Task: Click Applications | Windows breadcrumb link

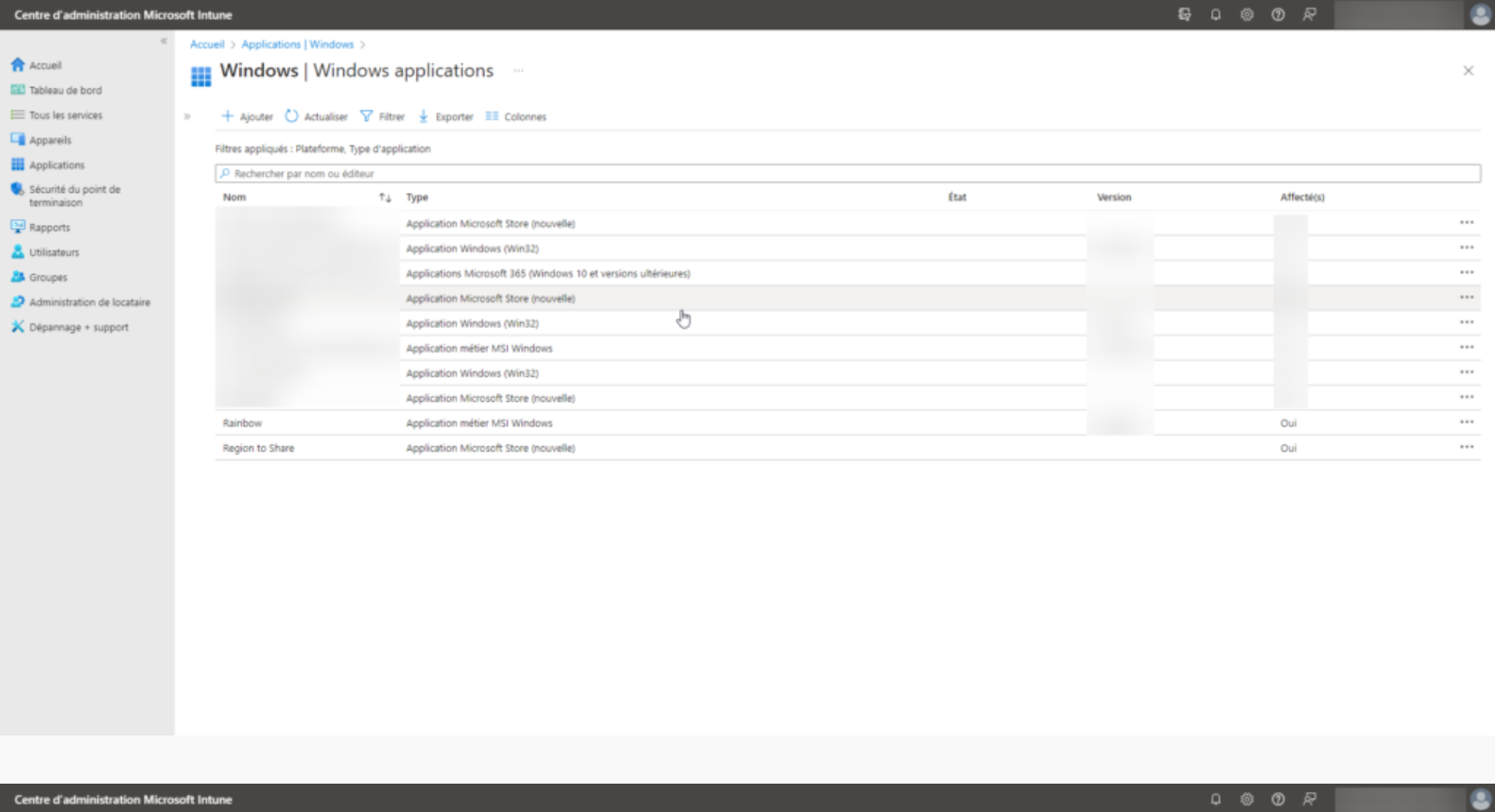Action: (x=297, y=44)
